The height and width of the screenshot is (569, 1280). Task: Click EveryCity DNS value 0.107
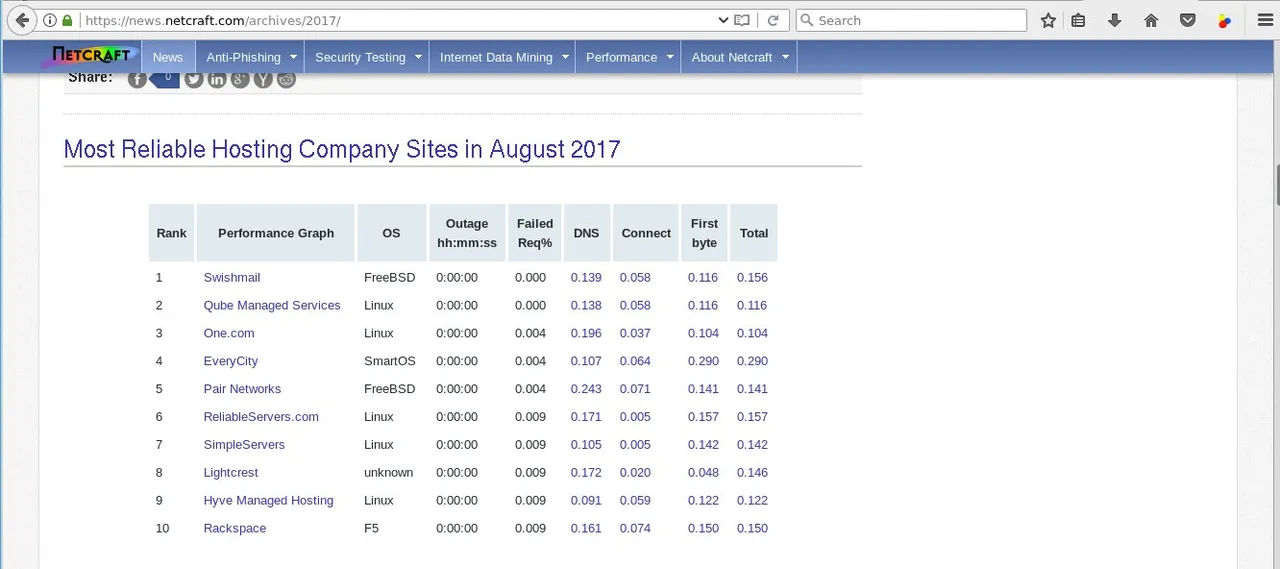(x=586, y=361)
